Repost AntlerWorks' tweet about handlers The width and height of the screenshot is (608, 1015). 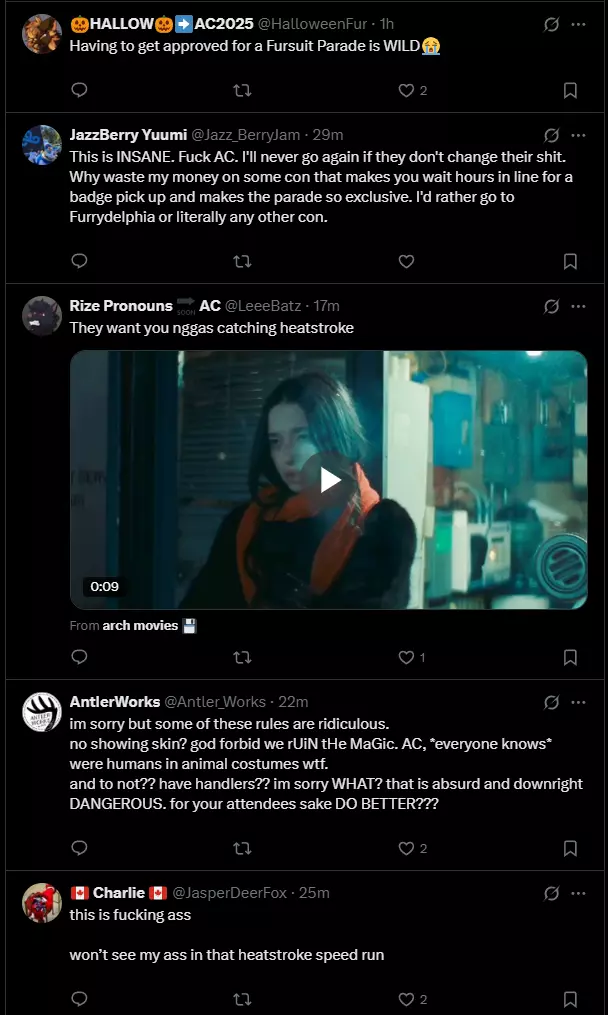click(242, 848)
